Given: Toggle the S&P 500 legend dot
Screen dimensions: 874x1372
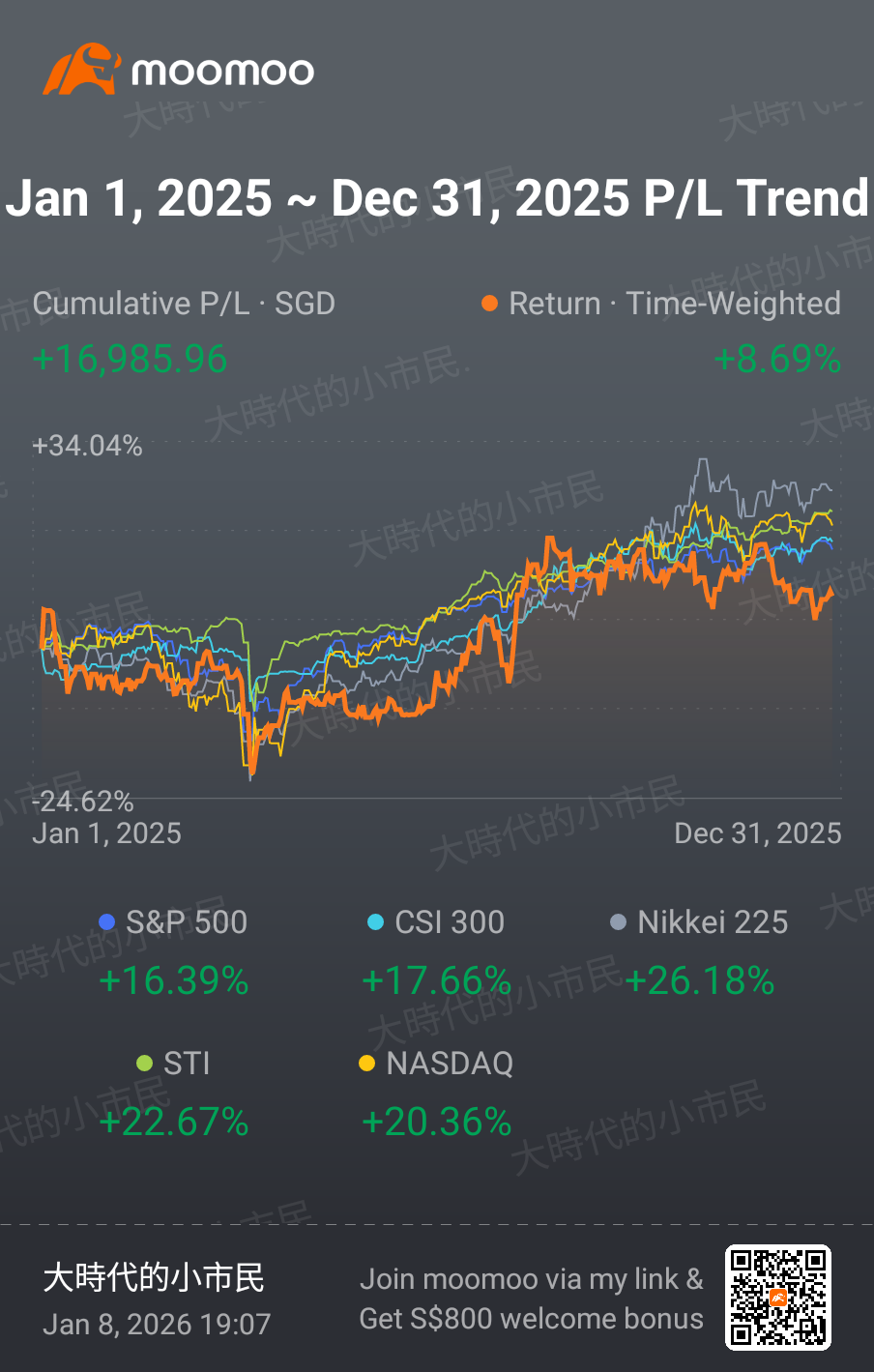Looking at the screenshot, I should pyautogui.click(x=107, y=922).
